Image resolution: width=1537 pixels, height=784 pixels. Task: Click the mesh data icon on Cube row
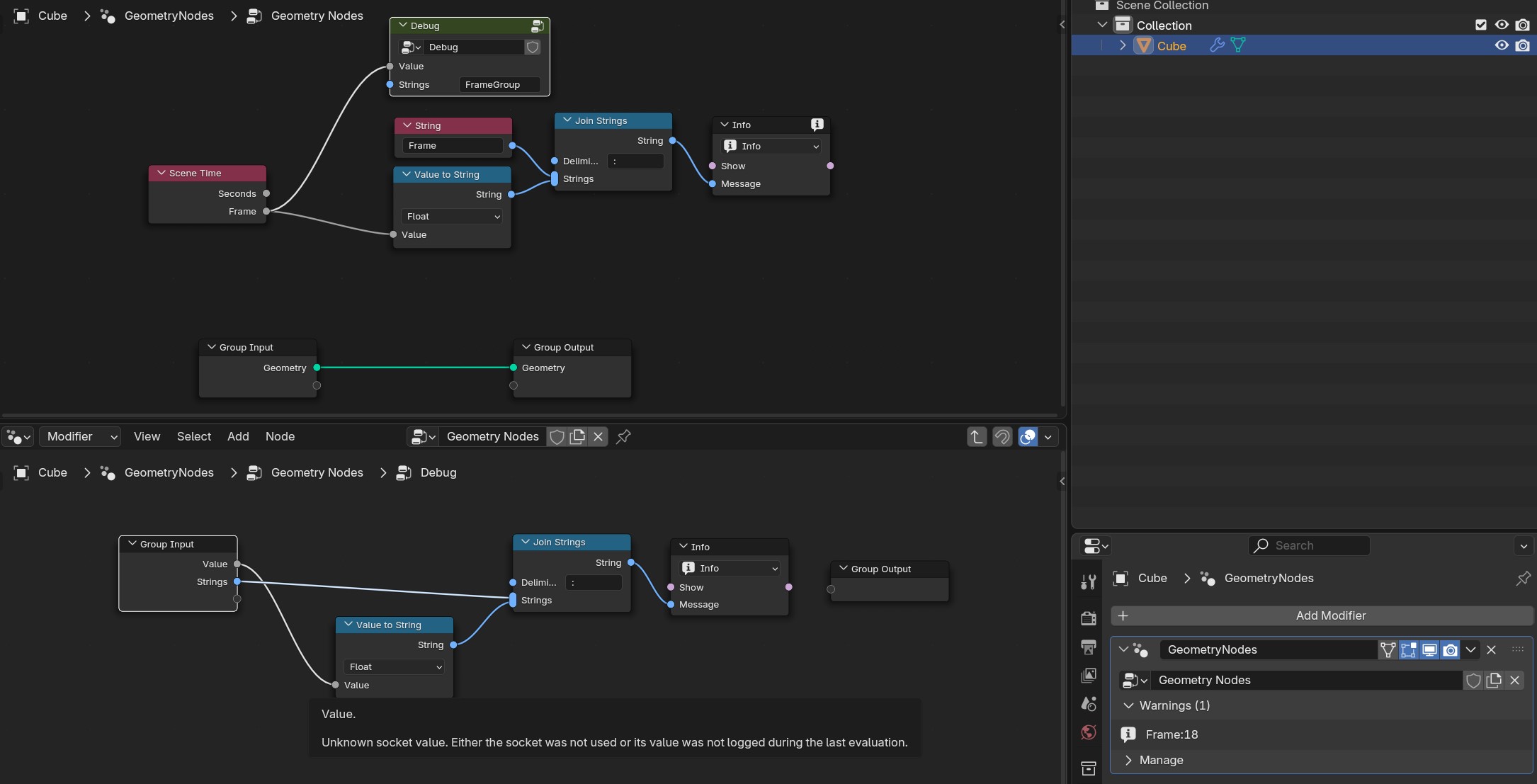1238,45
